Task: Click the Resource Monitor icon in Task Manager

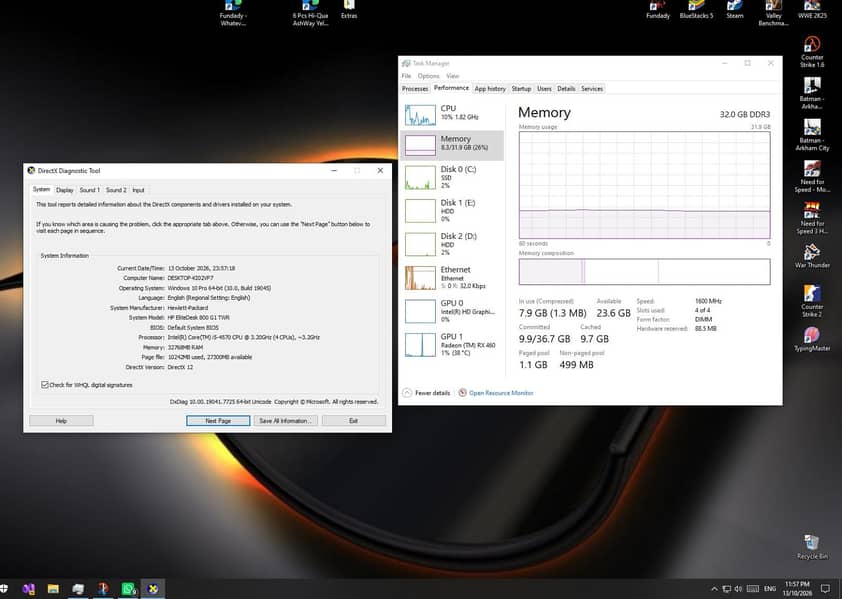Action: (462, 393)
